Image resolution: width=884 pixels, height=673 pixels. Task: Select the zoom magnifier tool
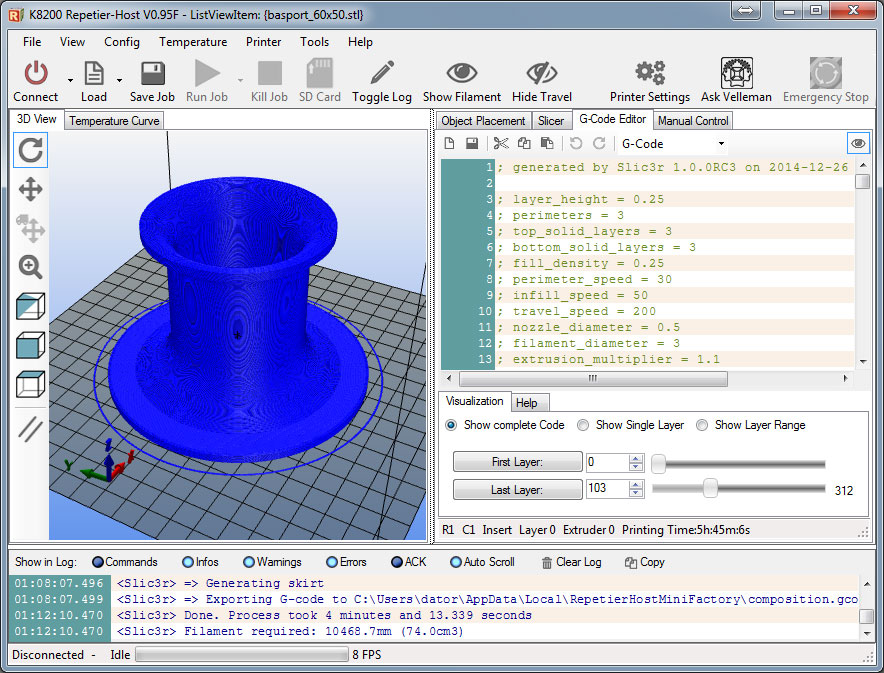click(x=30, y=267)
